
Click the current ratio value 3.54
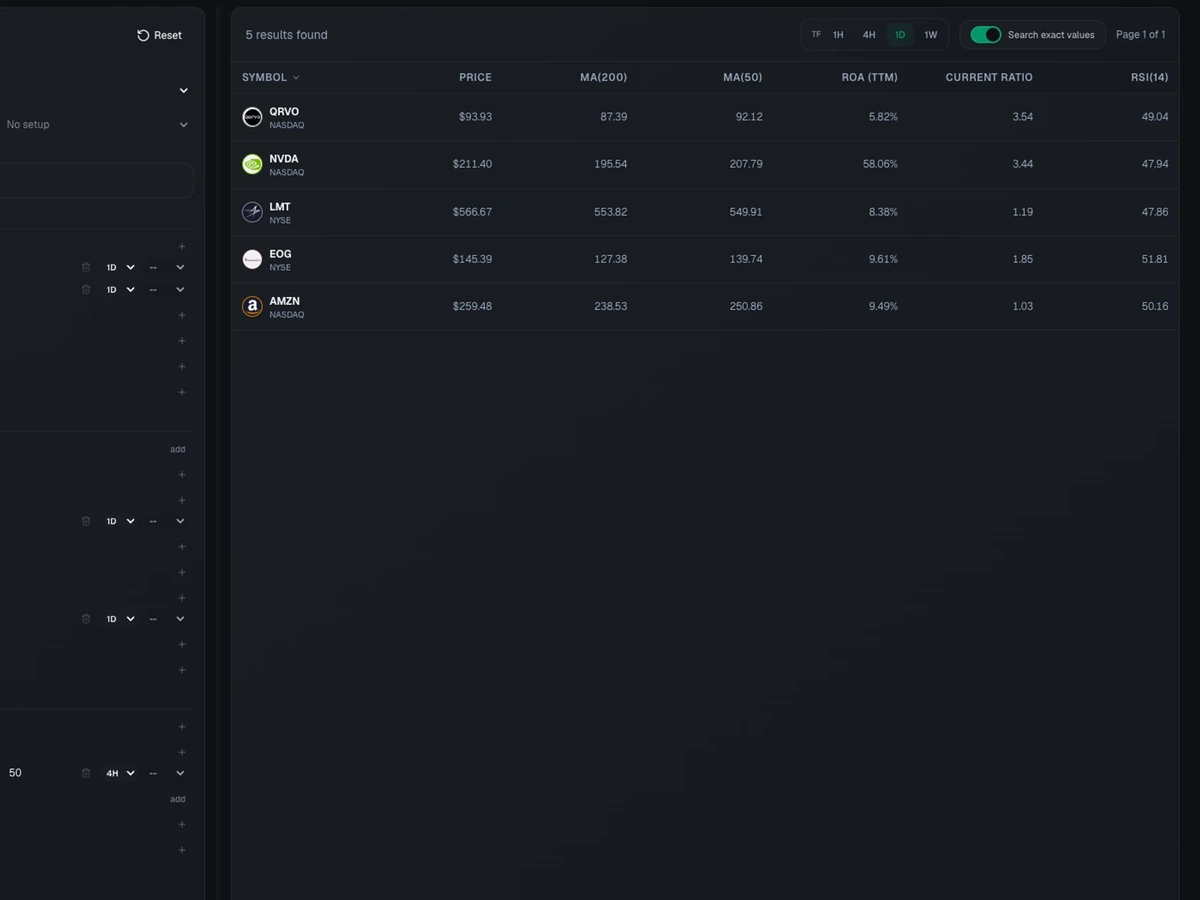[1023, 117]
